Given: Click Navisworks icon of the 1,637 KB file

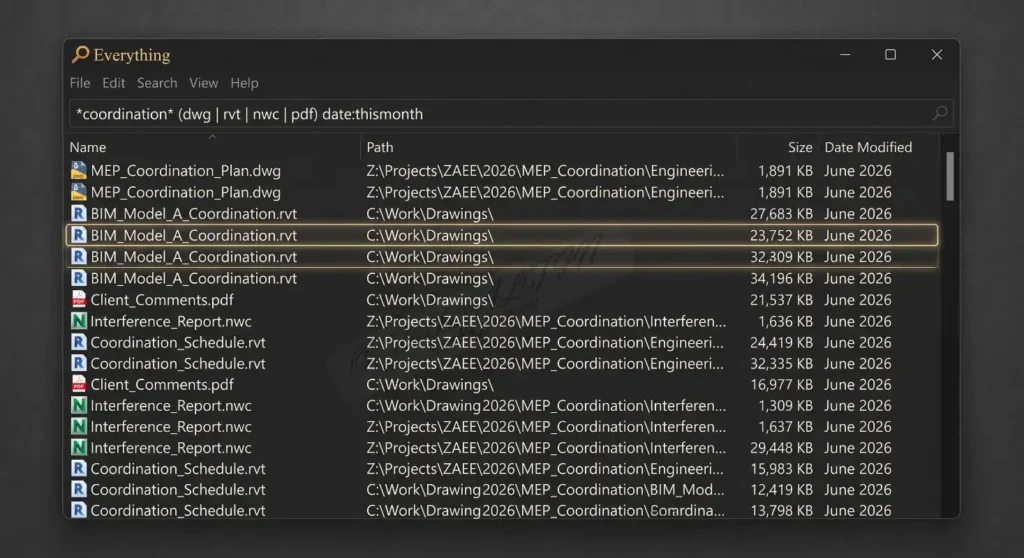Looking at the screenshot, I should (x=78, y=427).
